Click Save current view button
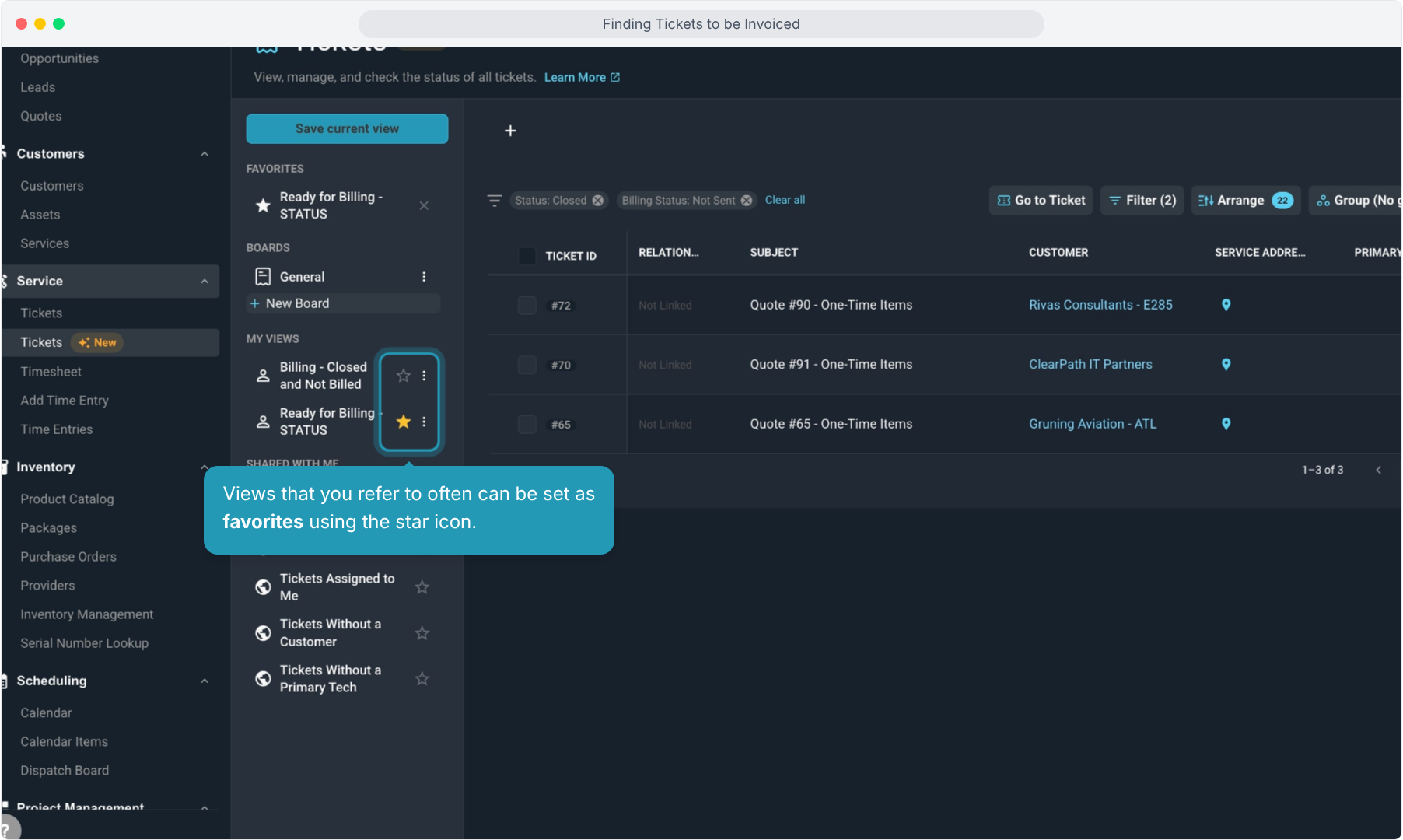 click(x=347, y=129)
